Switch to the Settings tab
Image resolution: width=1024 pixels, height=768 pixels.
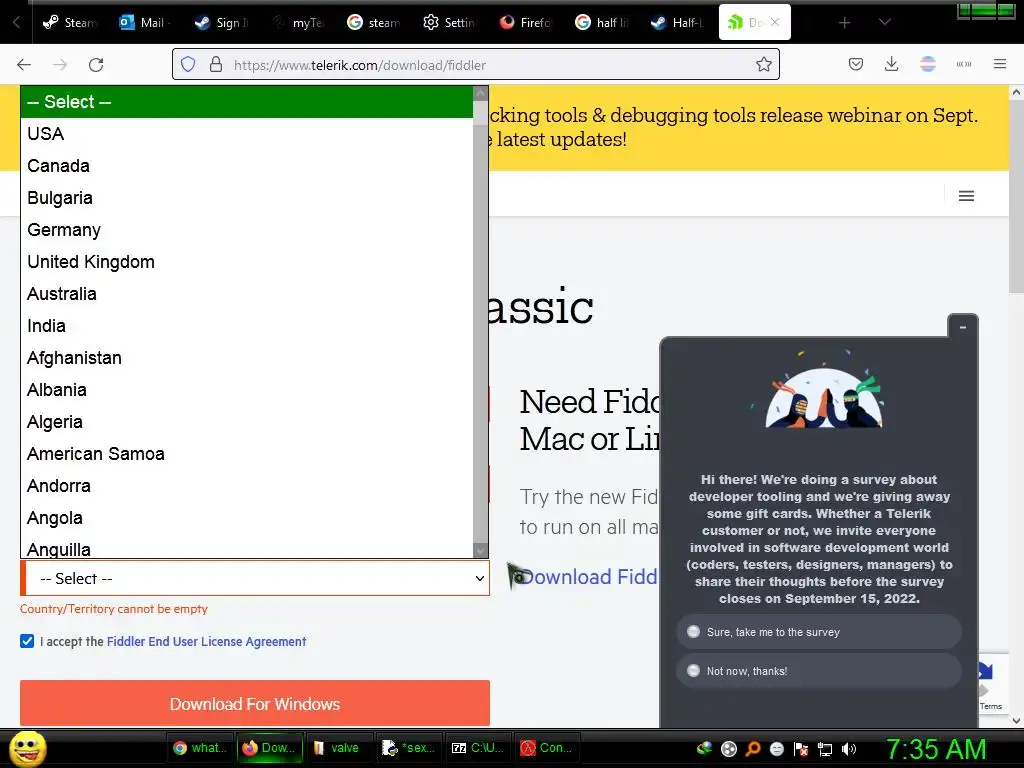pos(449,23)
